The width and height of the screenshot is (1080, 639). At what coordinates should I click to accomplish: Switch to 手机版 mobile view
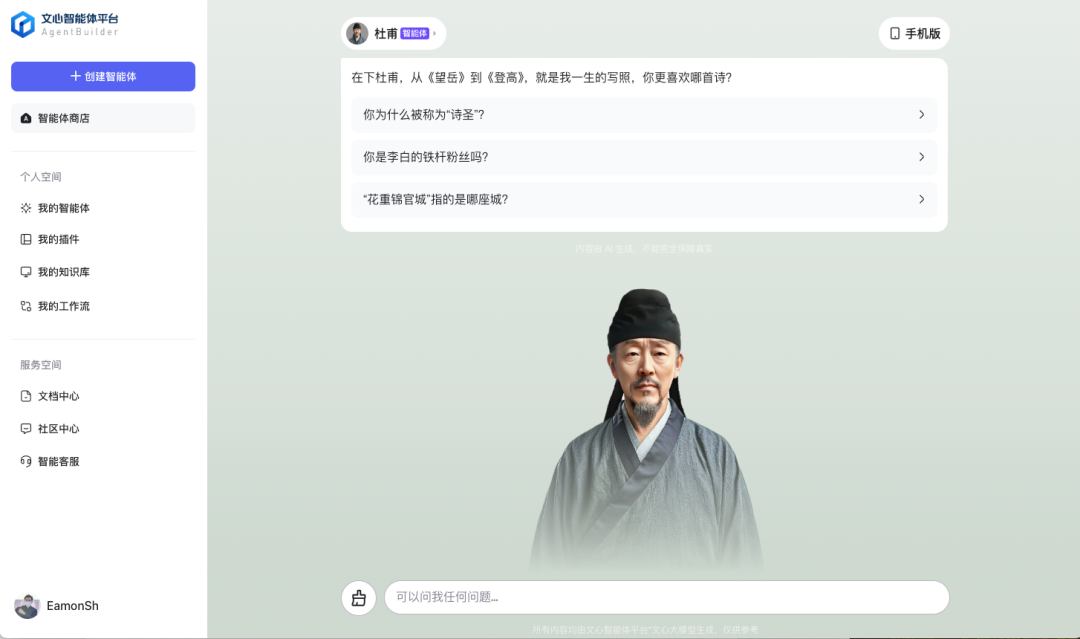tap(914, 34)
